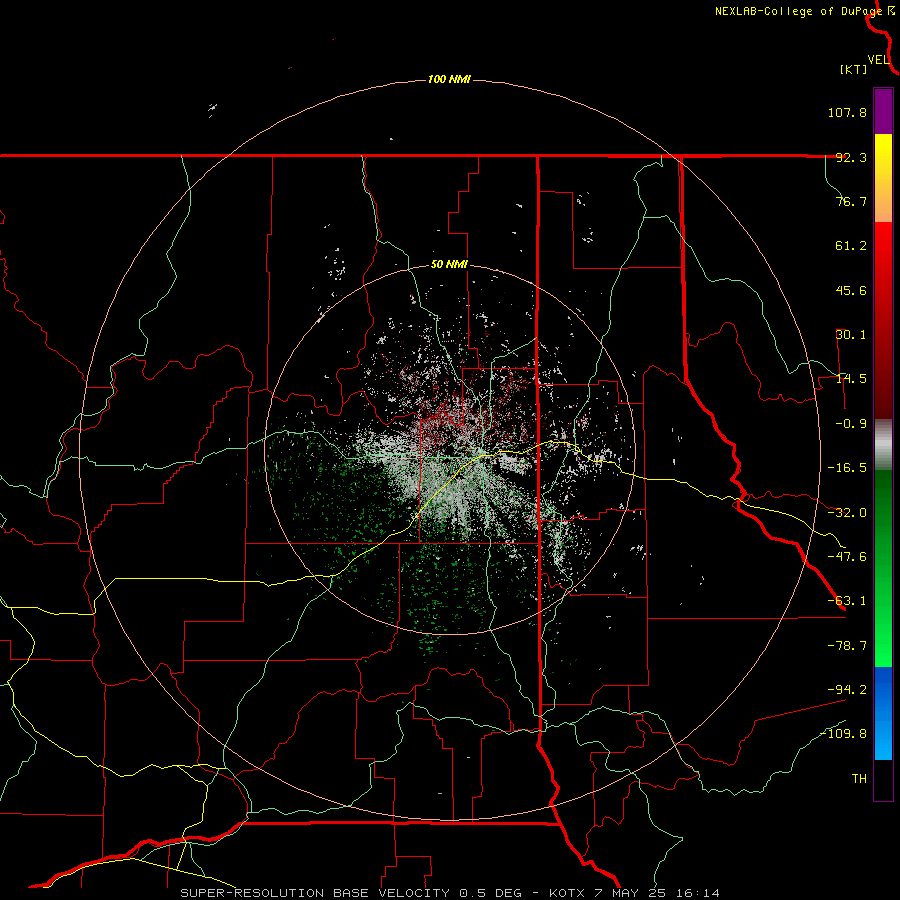Select the 30.1 velocity scale value
The image size is (900, 900).
[x=851, y=335]
